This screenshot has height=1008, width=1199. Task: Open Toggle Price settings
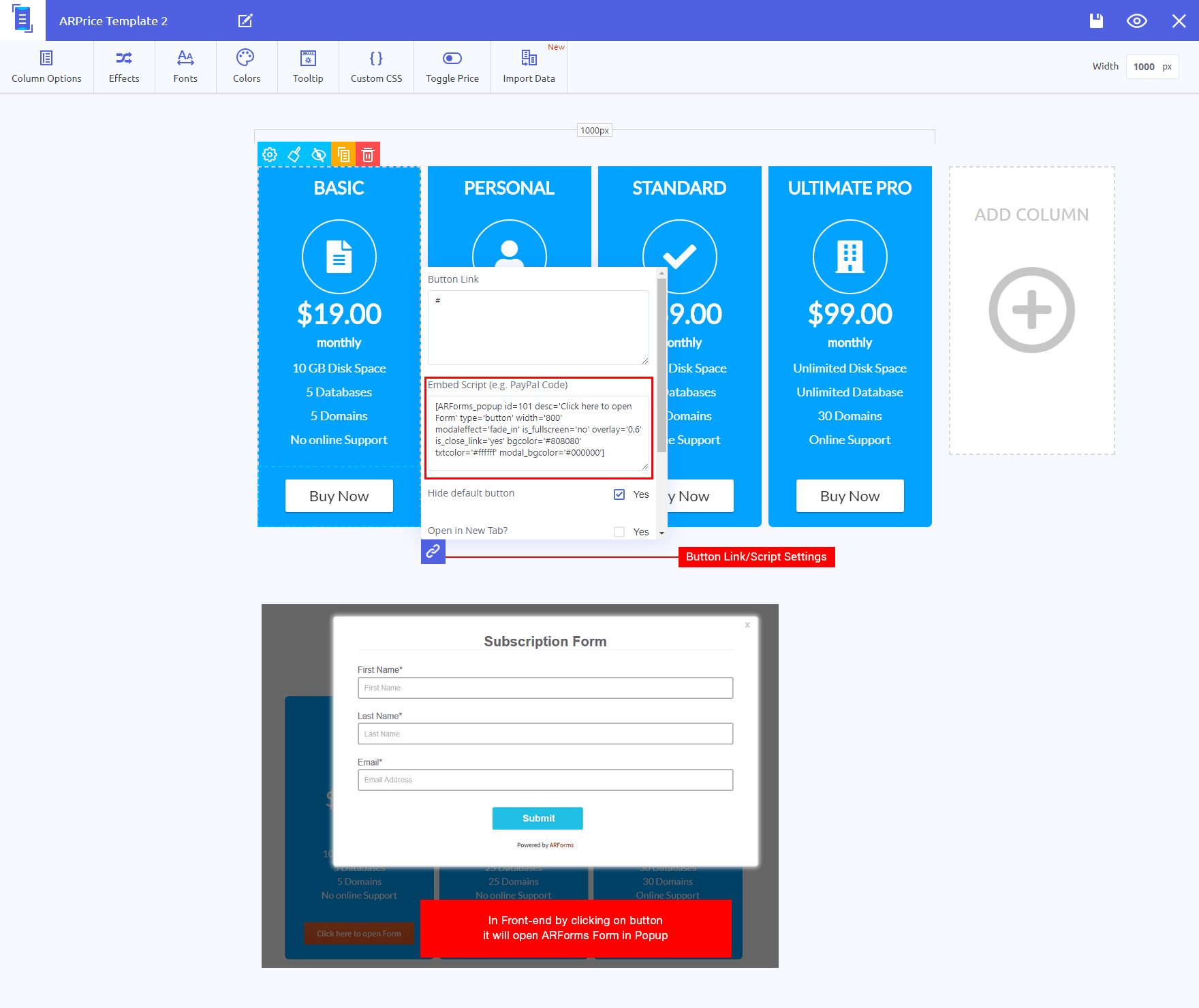(452, 67)
